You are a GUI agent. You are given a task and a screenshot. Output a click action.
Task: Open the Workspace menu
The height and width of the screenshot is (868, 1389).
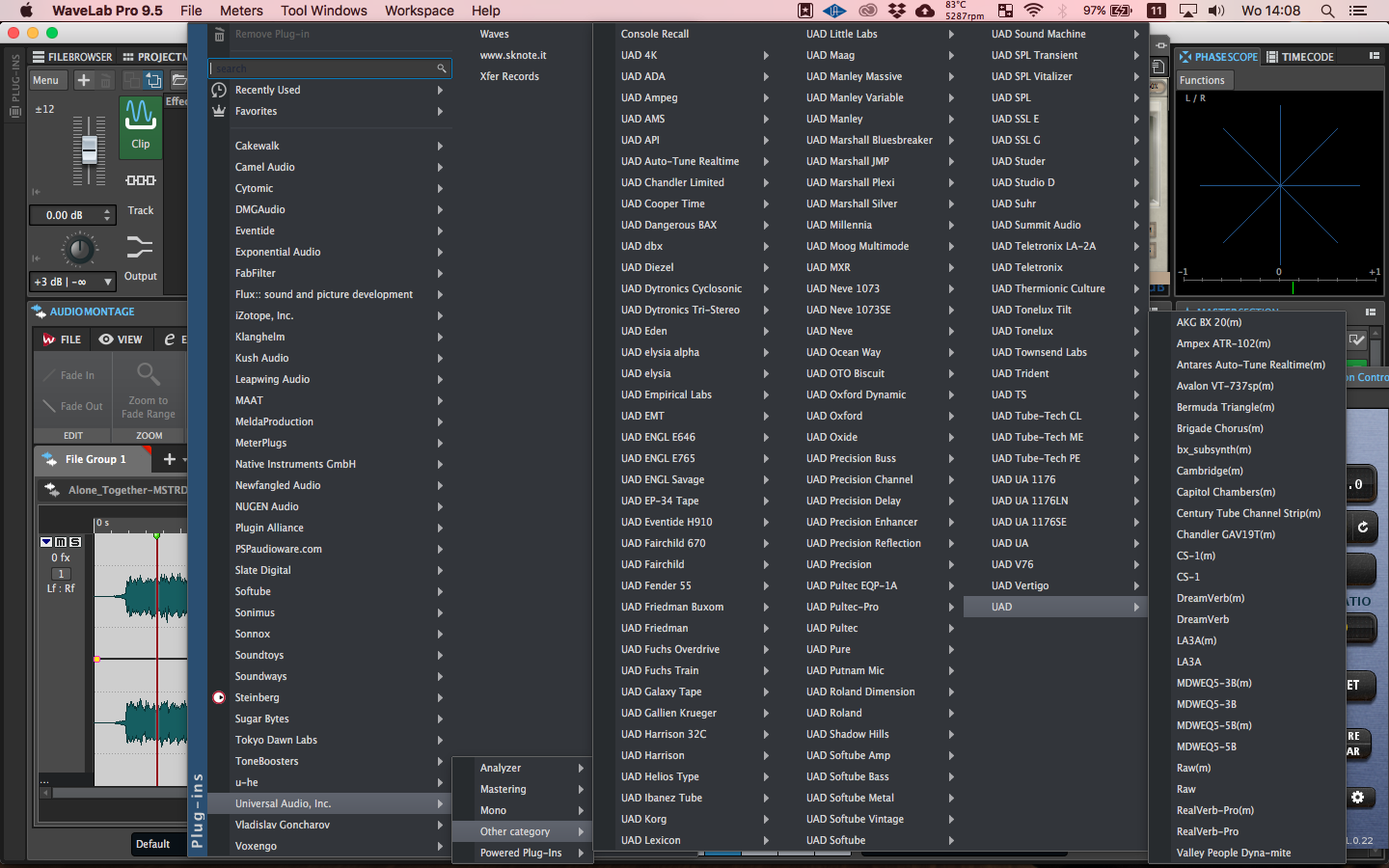pos(420,11)
